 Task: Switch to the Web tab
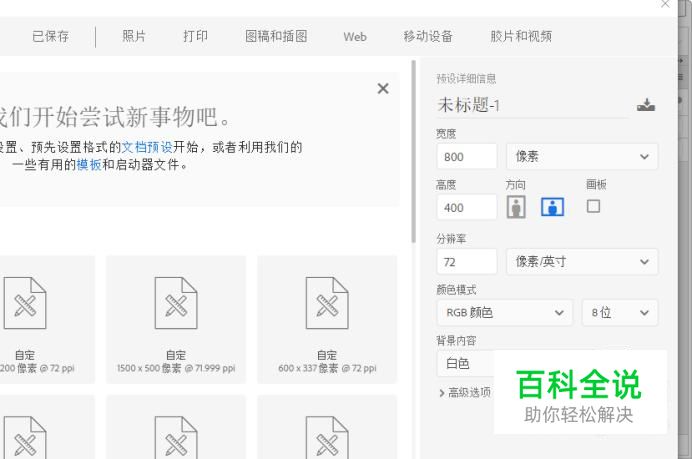(x=355, y=37)
